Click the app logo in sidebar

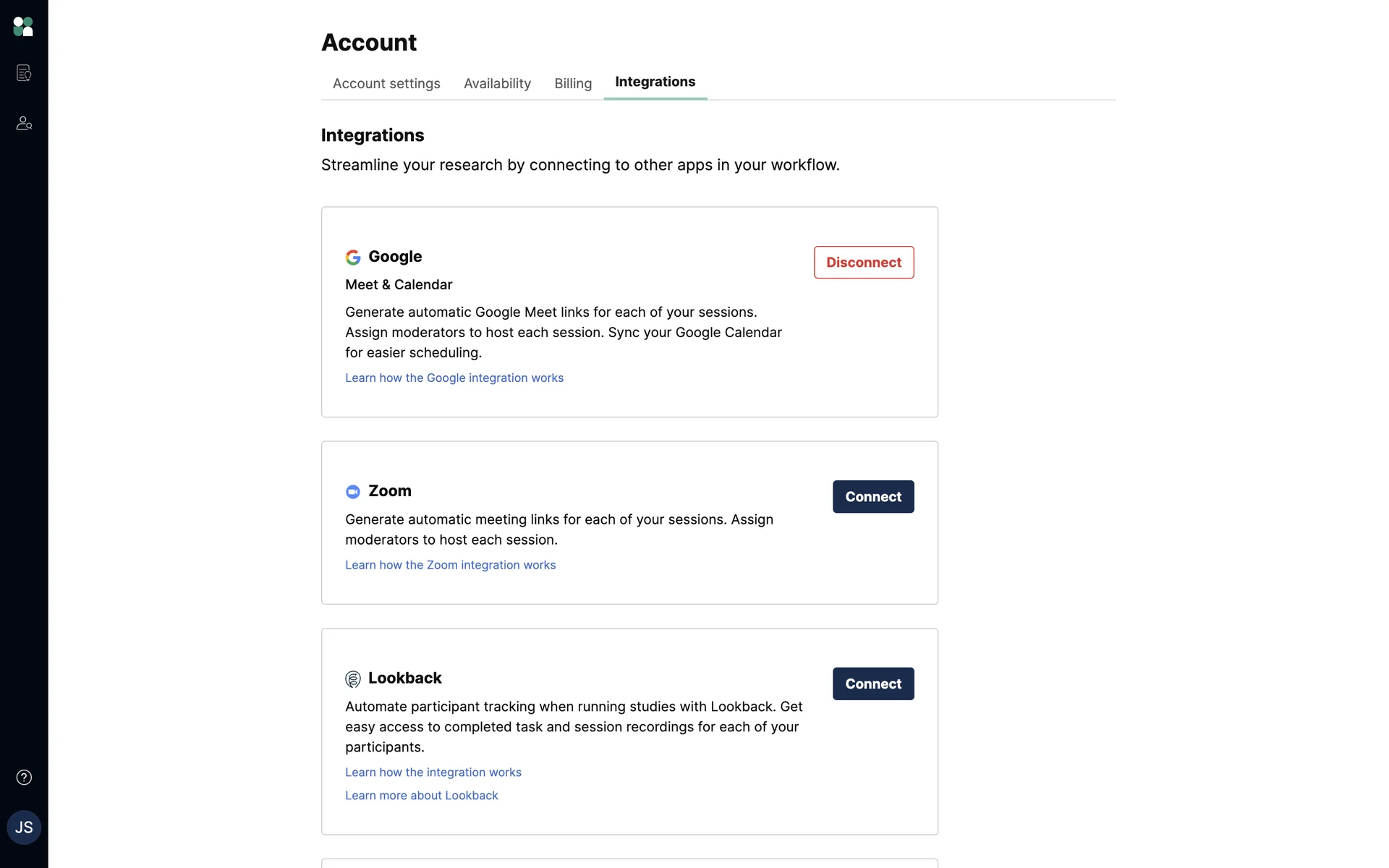click(x=23, y=27)
